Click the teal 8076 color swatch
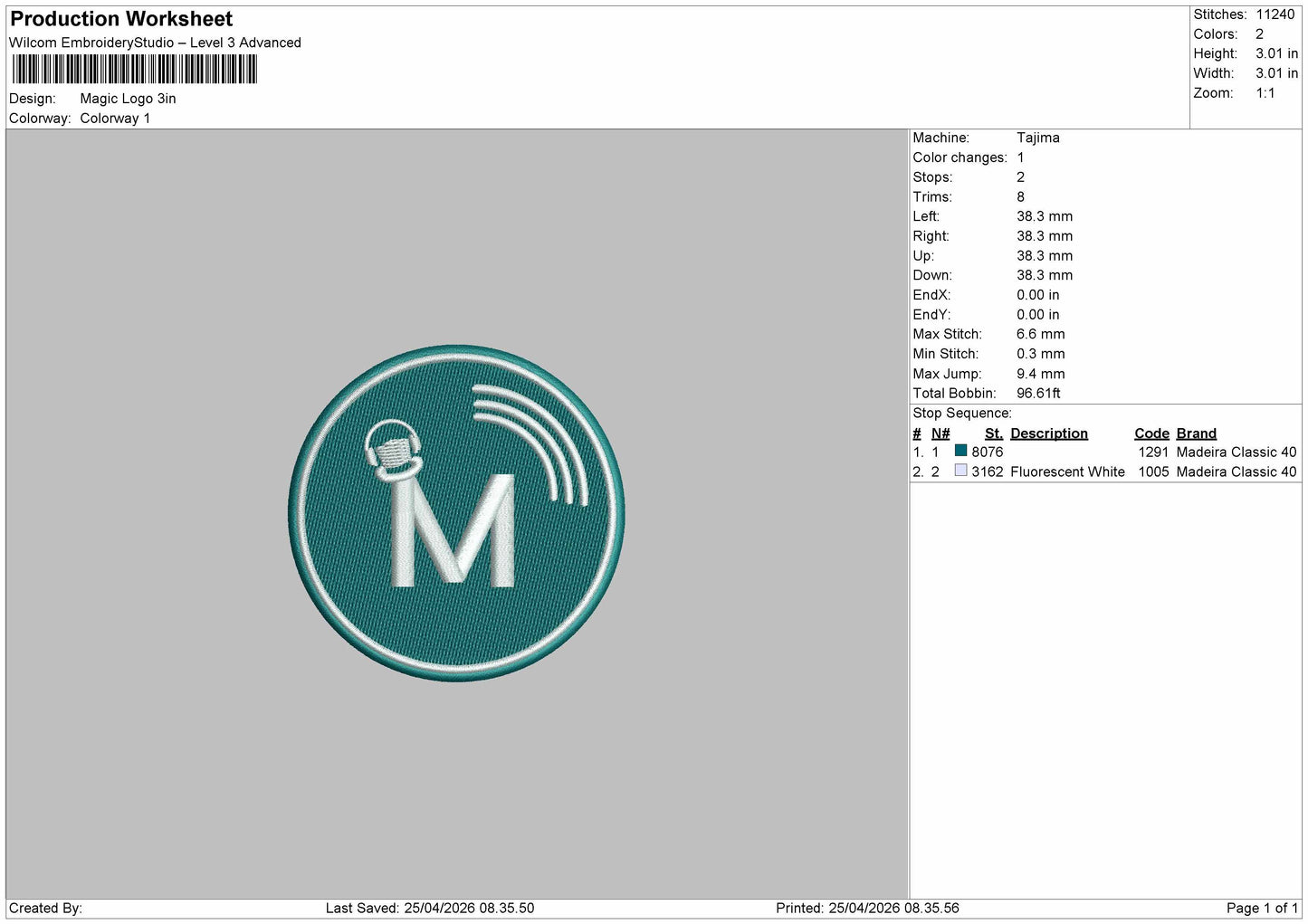Image resolution: width=1308 pixels, height=924 pixels. 960,451
